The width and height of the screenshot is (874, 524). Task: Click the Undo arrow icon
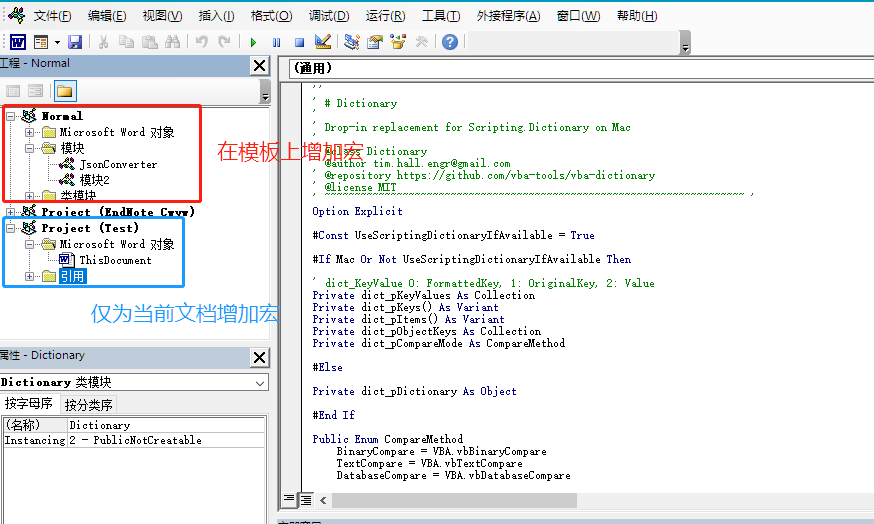coord(202,42)
